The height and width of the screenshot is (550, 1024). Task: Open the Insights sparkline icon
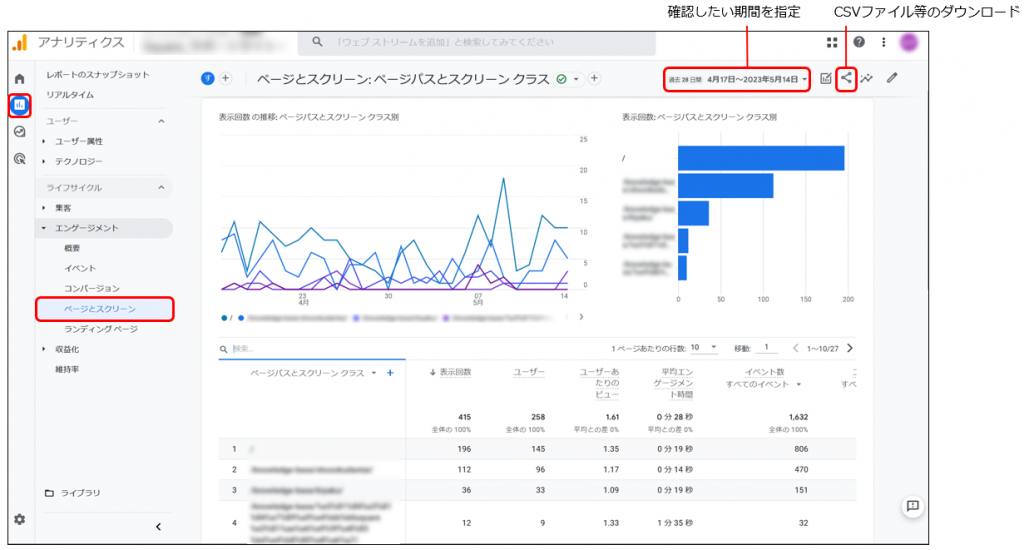[867, 78]
